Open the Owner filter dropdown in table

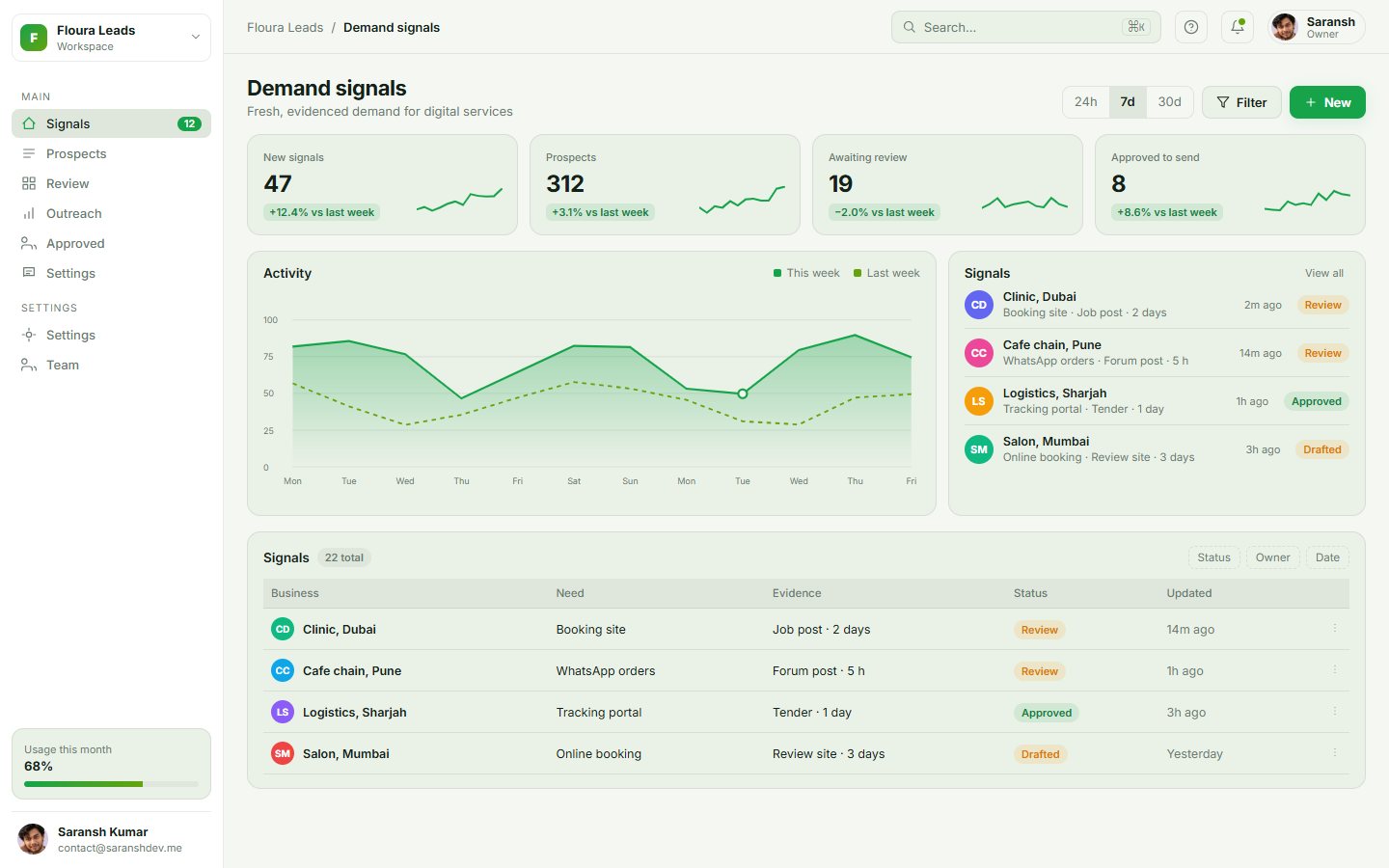pyautogui.click(x=1272, y=557)
